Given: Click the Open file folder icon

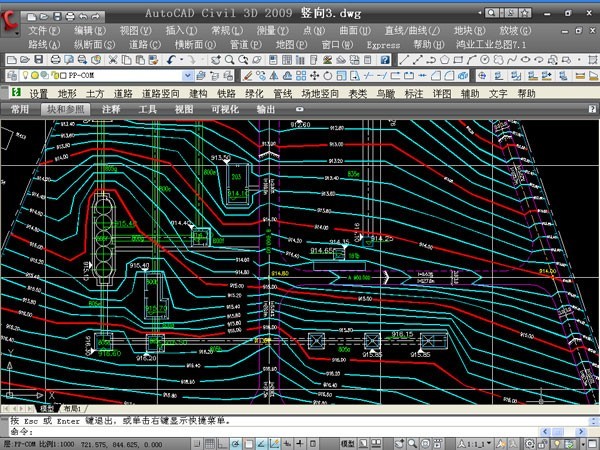Looking at the screenshot, I should click(x=23, y=60).
